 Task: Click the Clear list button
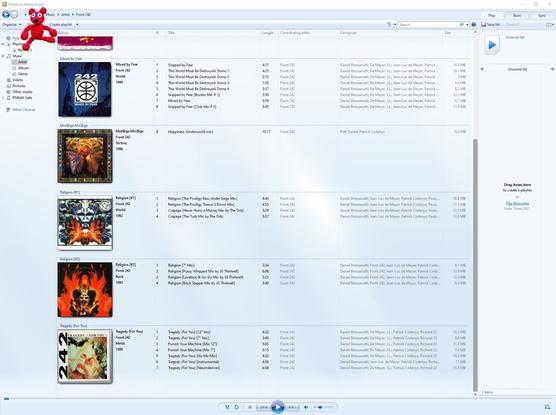(512, 24)
